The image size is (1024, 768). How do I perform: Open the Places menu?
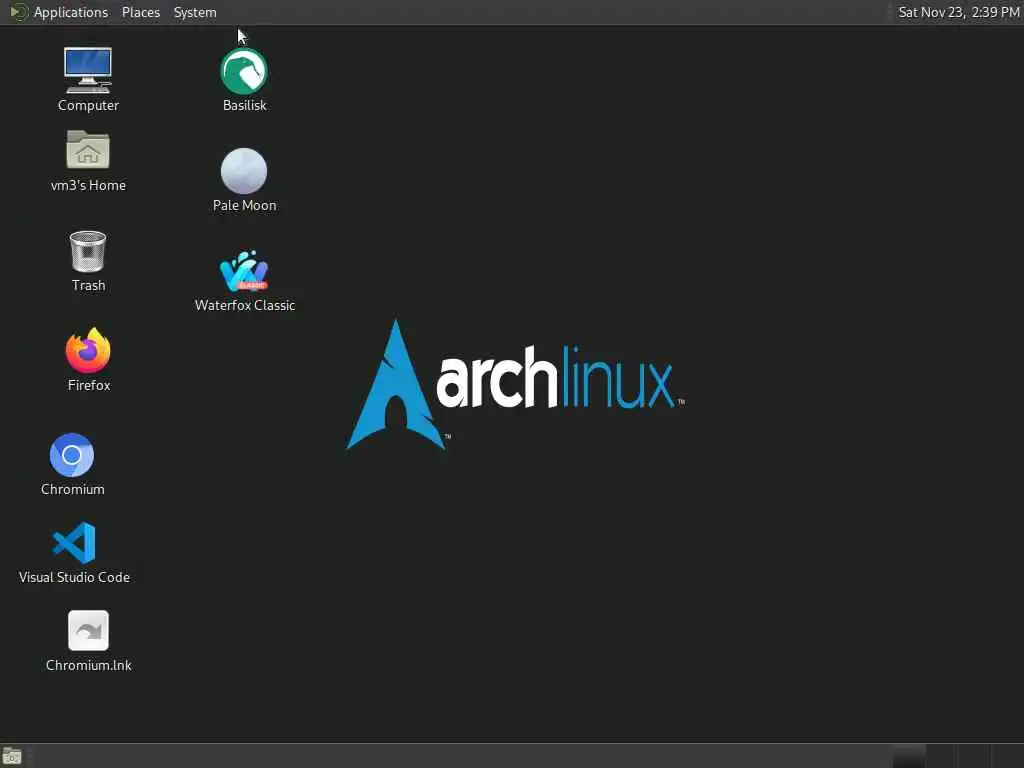click(141, 12)
